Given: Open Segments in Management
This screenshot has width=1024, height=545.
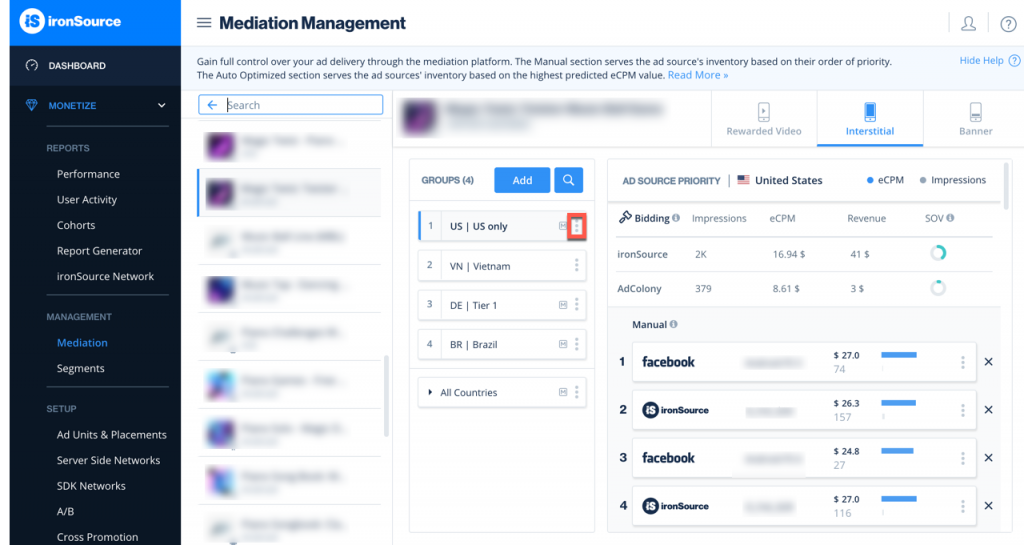Looking at the screenshot, I should click(80, 368).
